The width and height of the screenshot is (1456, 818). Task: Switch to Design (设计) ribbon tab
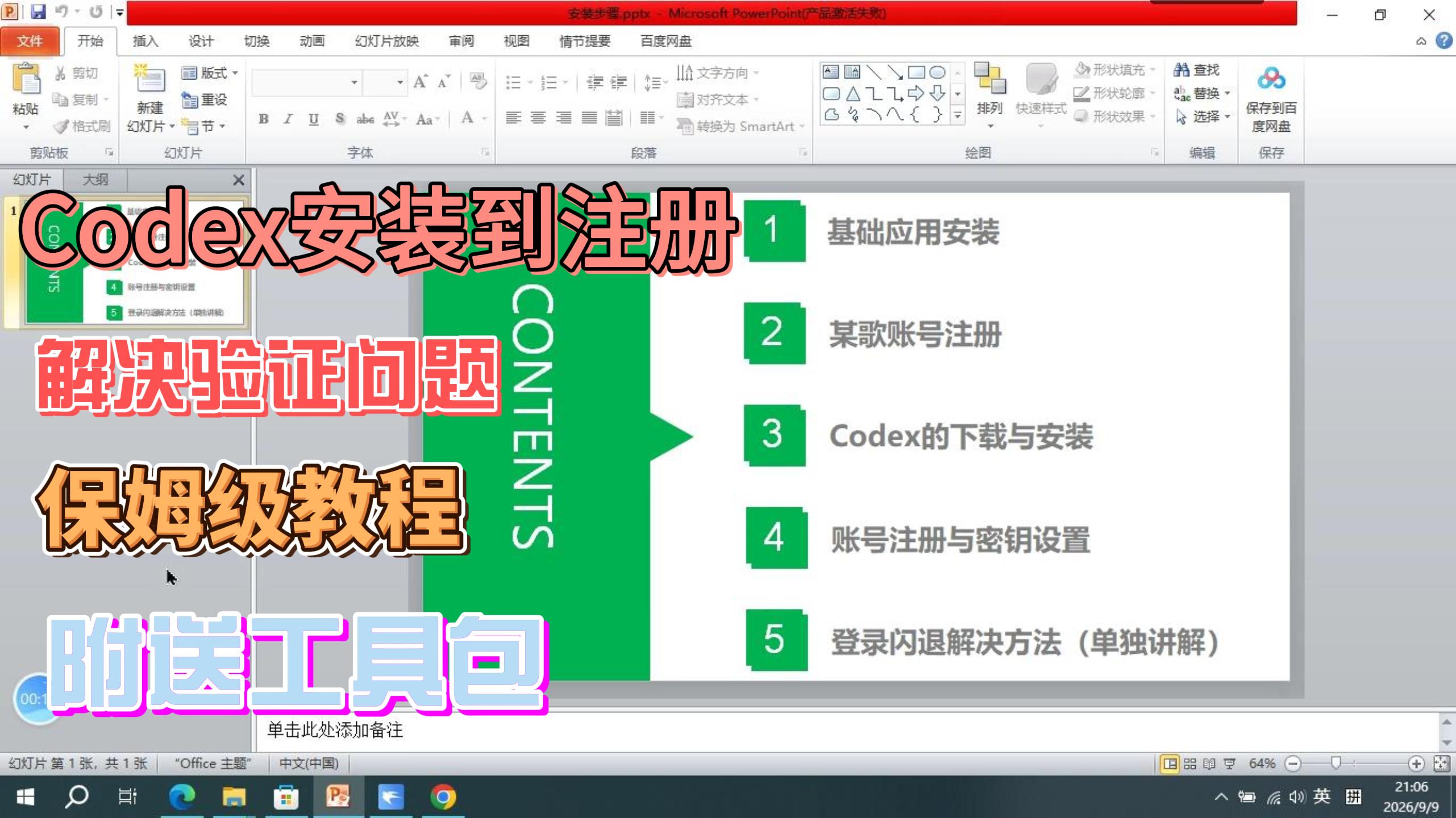[201, 41]
